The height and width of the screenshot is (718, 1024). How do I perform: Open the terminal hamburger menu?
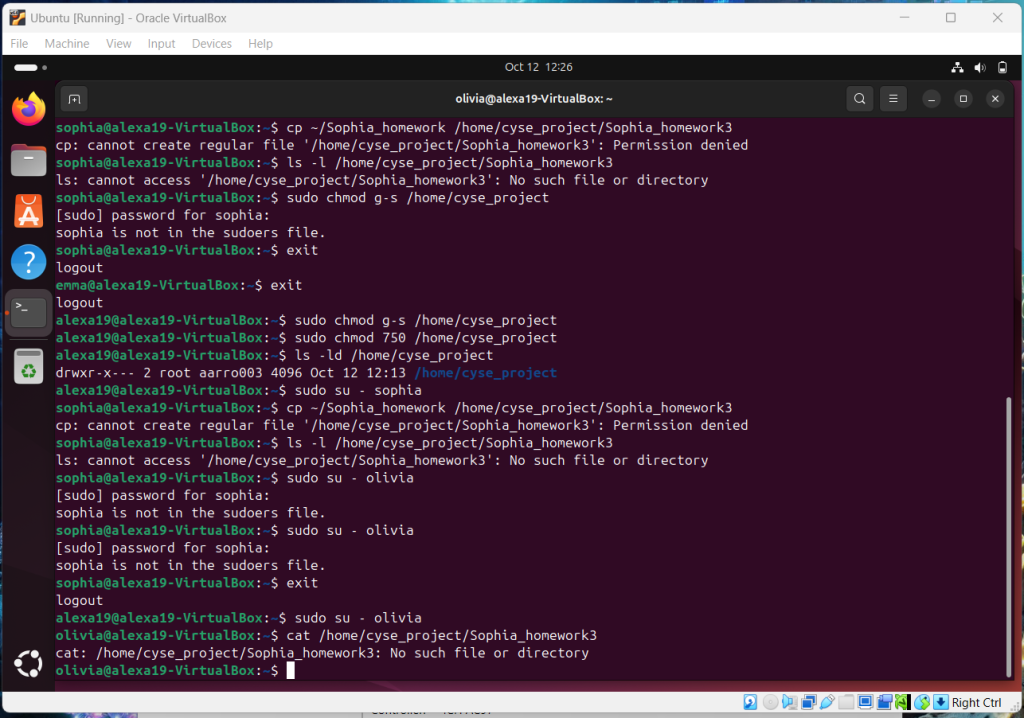point(893,99)
